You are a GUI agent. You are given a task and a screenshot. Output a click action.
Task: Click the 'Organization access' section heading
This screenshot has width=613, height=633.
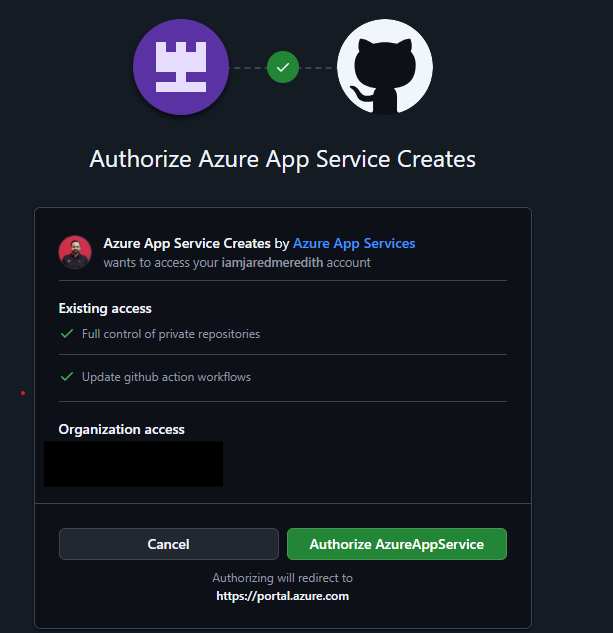tap(121, 429)
